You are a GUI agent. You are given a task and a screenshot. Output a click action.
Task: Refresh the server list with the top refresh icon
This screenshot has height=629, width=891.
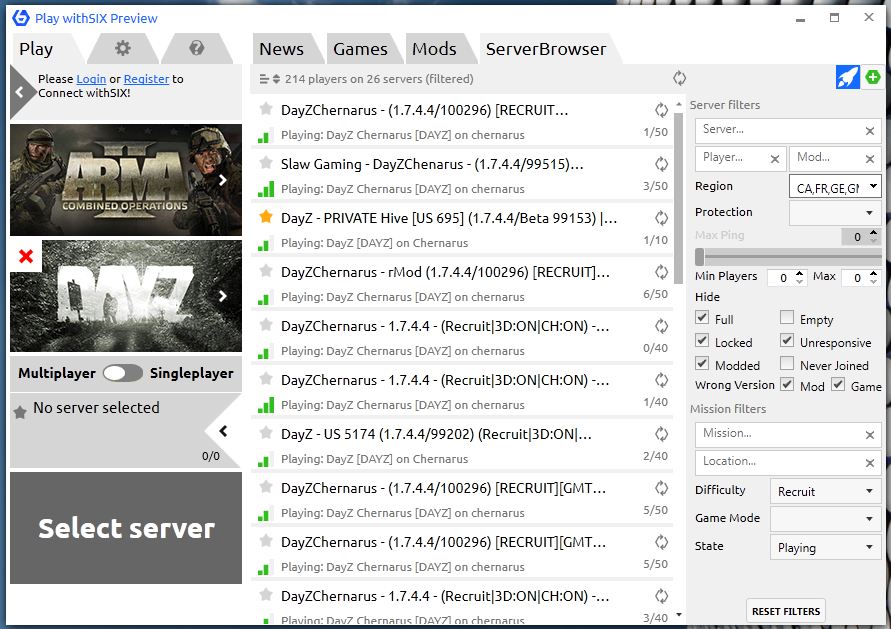point(680,78)
